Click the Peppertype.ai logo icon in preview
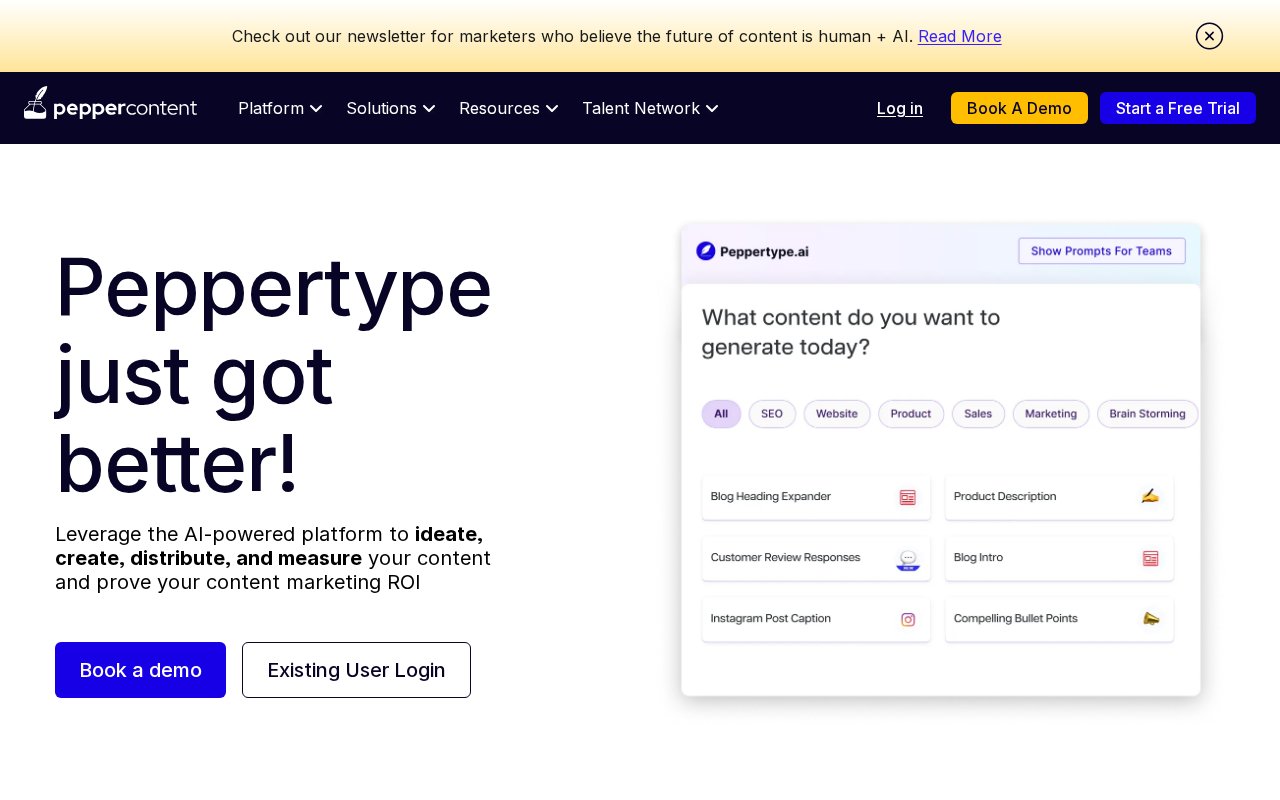 (x=706, y=251)
